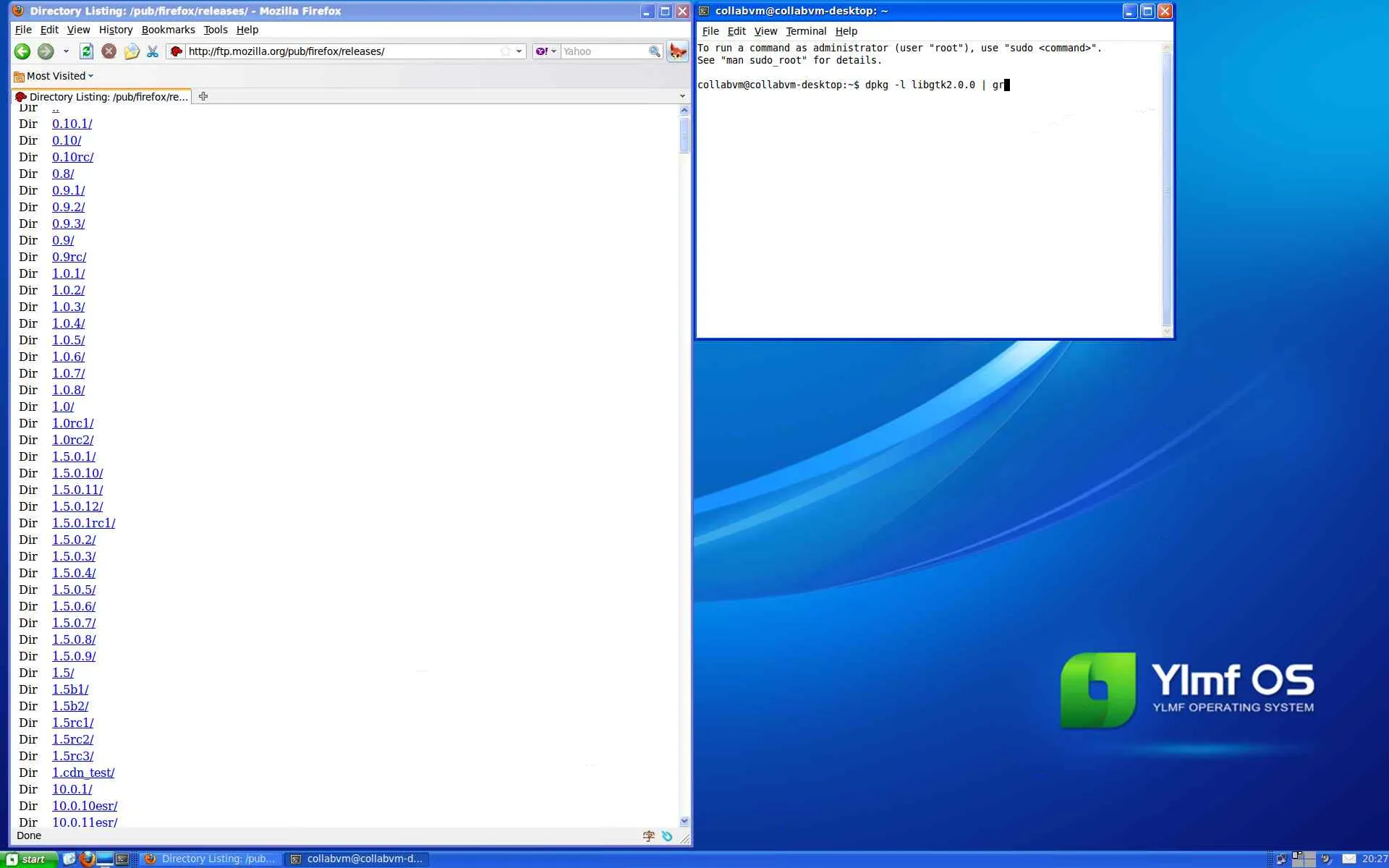This screenshot has width=1389, height=868.
Task: Click the search magnifier in Yahoo box
Action: pyautogui.click(x=654, y=51)
